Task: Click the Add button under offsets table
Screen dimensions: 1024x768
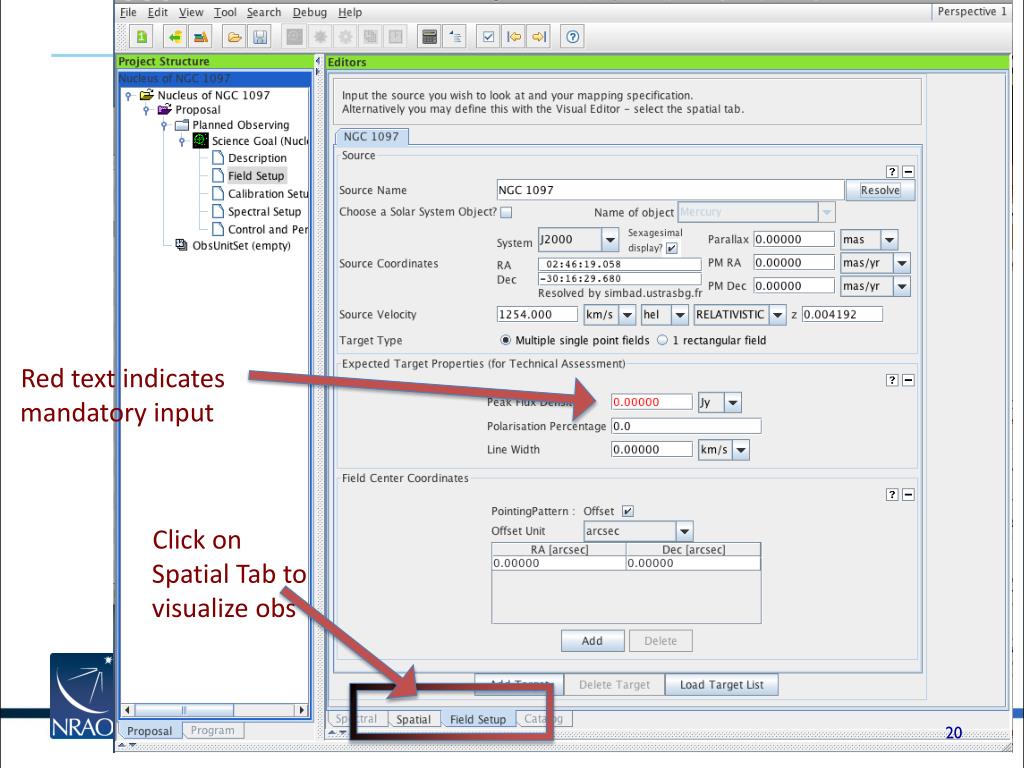Action: (x=592, y=641)
